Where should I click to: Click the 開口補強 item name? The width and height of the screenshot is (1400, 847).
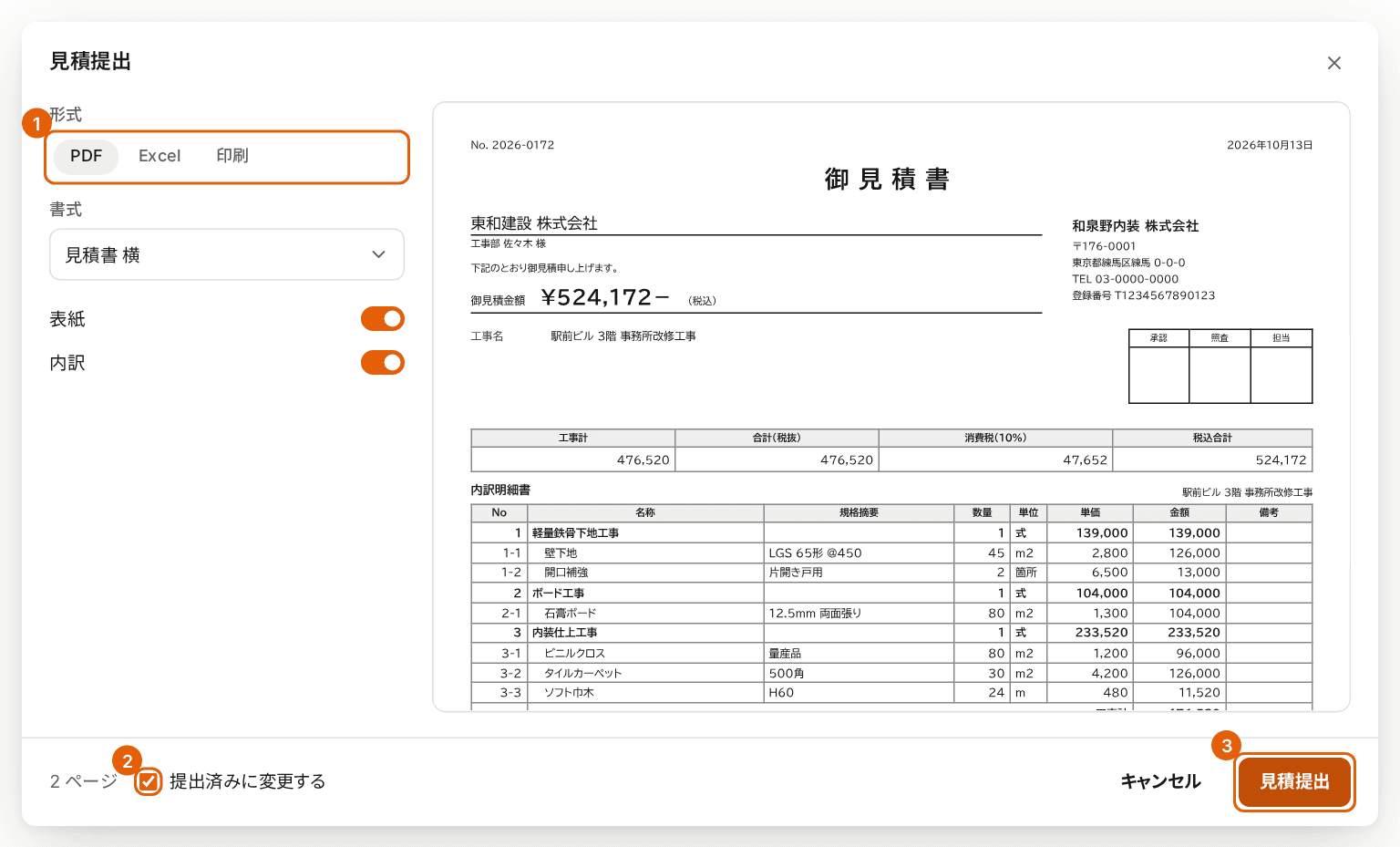pos(566,573)
